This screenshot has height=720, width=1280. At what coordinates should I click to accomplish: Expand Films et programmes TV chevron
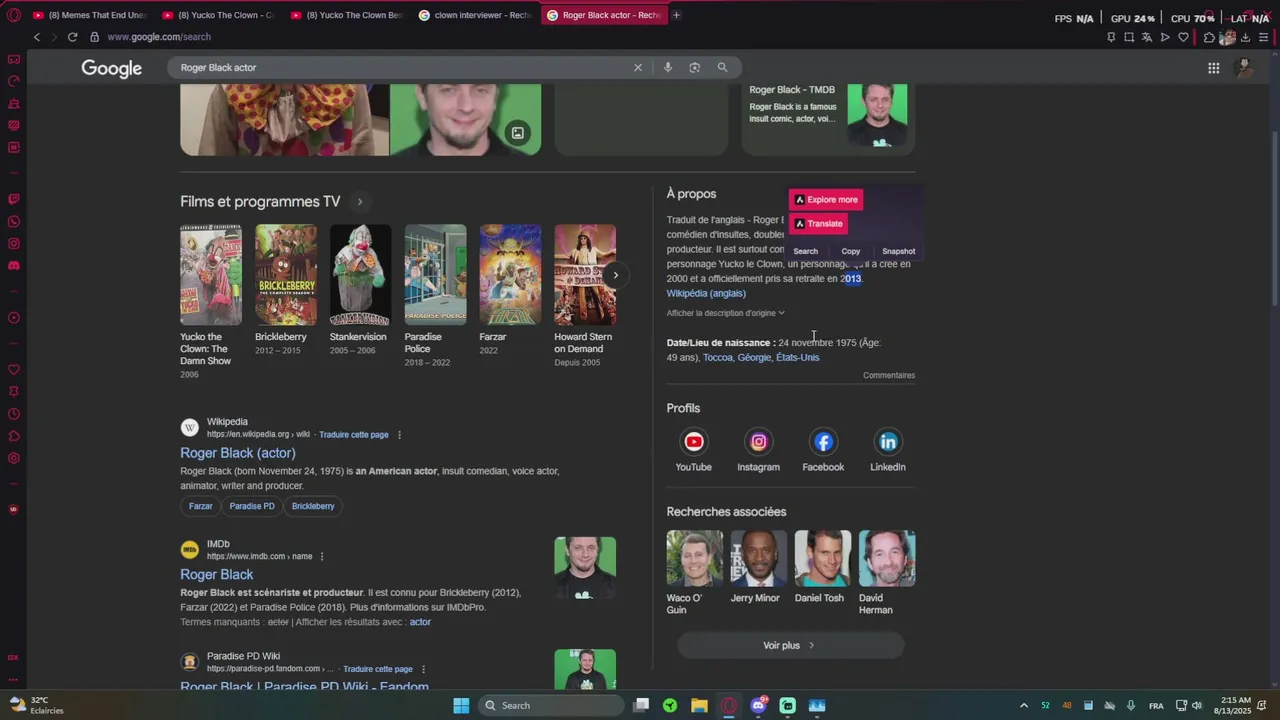(x=360, y=201)
